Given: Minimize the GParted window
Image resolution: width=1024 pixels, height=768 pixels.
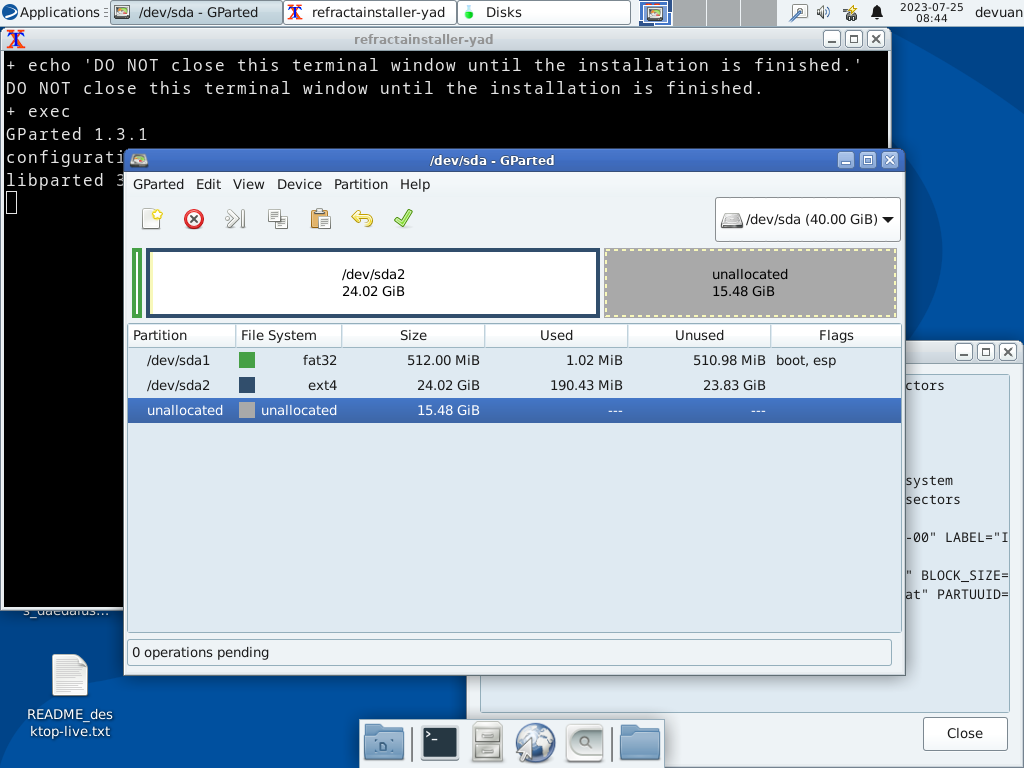Looking at the screenshot, I should tap(846, 160).
